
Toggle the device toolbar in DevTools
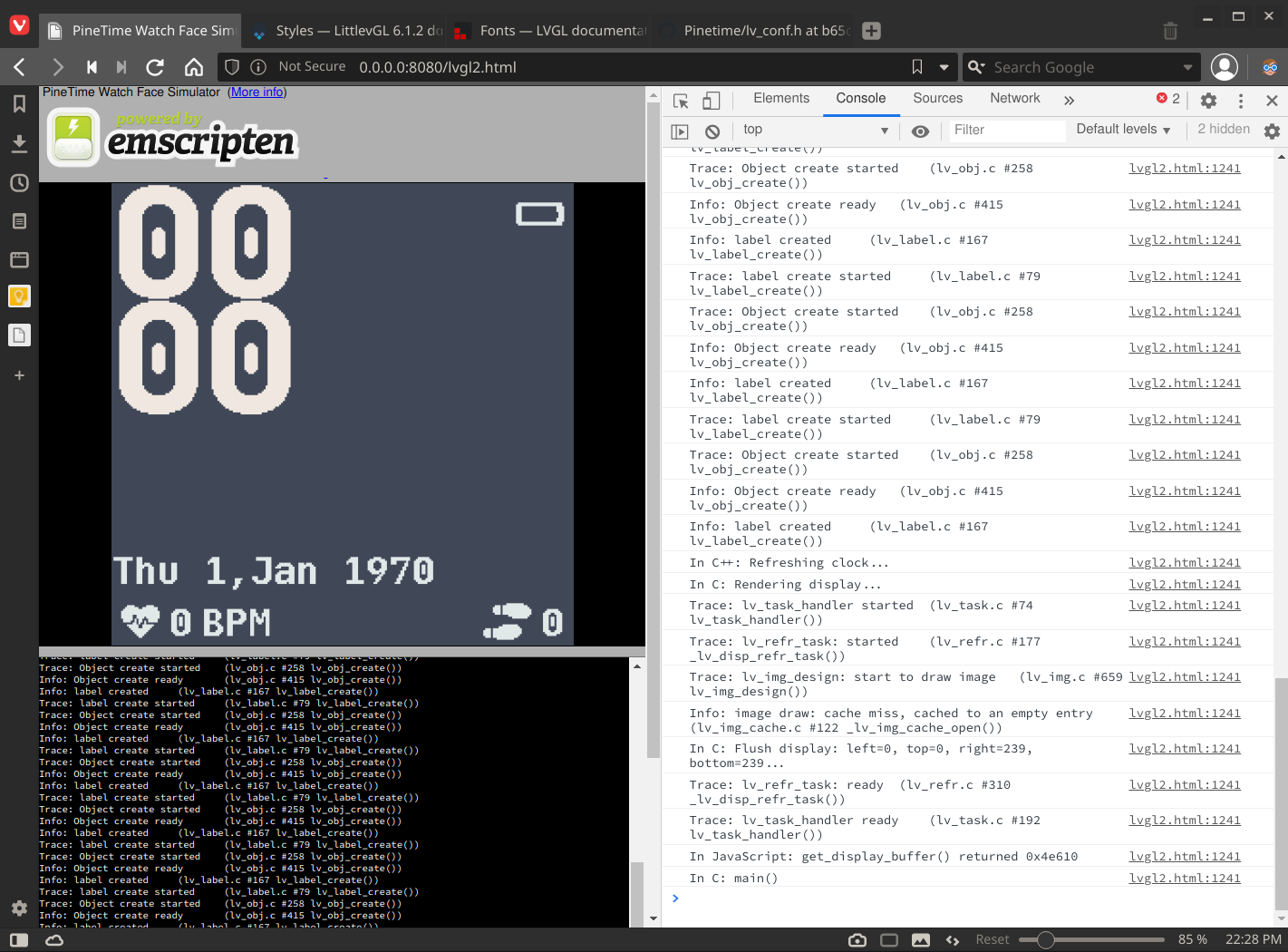pyautogui.click(x=712, y=101)
